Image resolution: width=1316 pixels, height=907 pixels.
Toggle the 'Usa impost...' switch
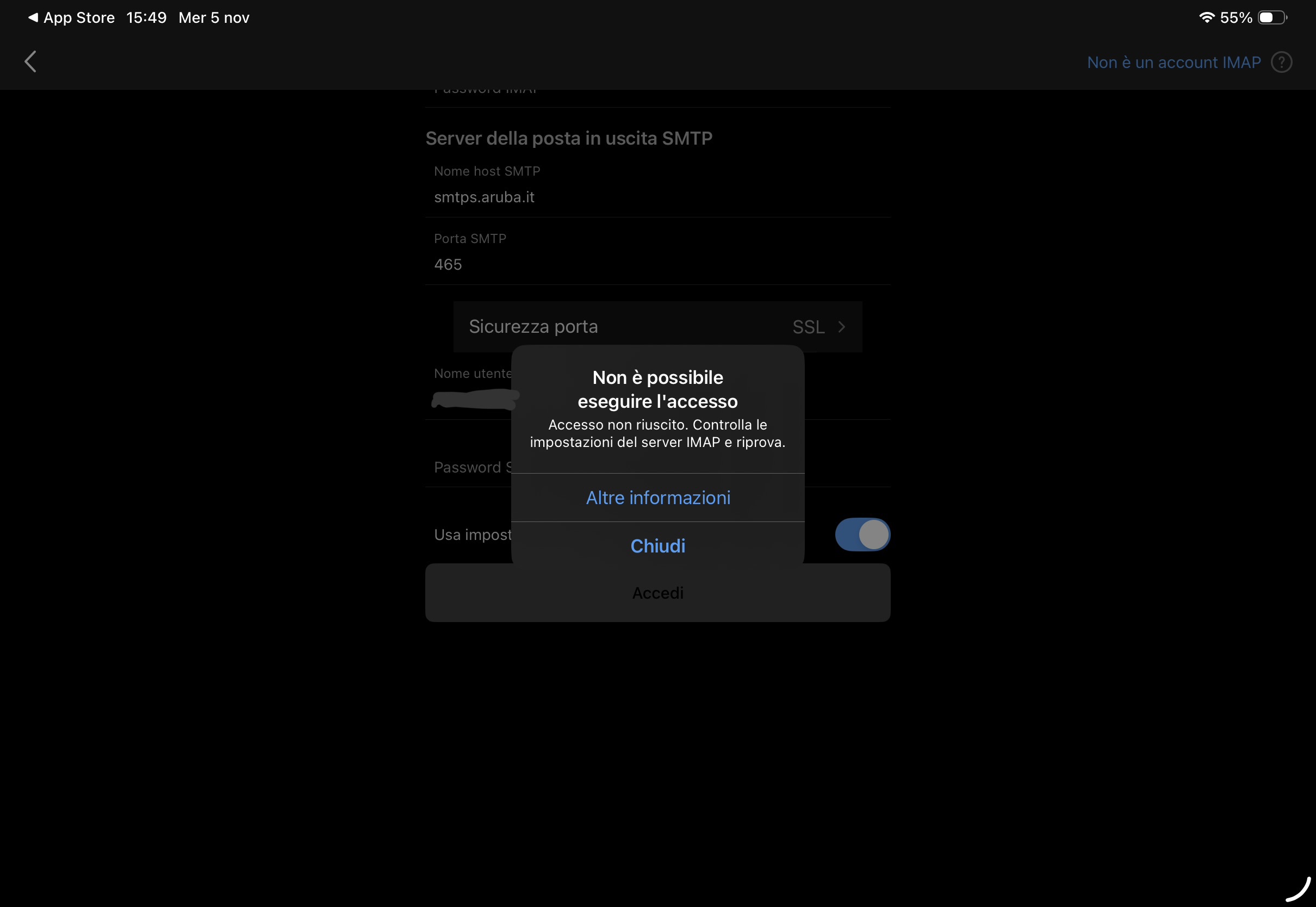pyautogui.click(x=862, y=534)
